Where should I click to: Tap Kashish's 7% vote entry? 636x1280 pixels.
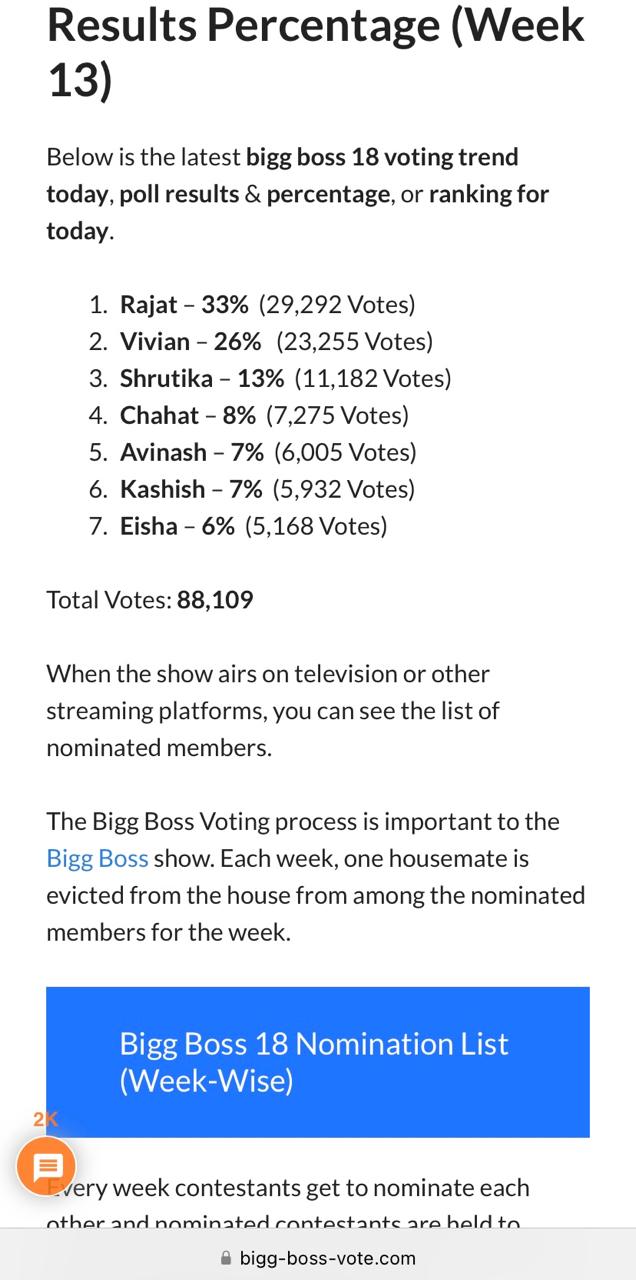coord(267,489)
